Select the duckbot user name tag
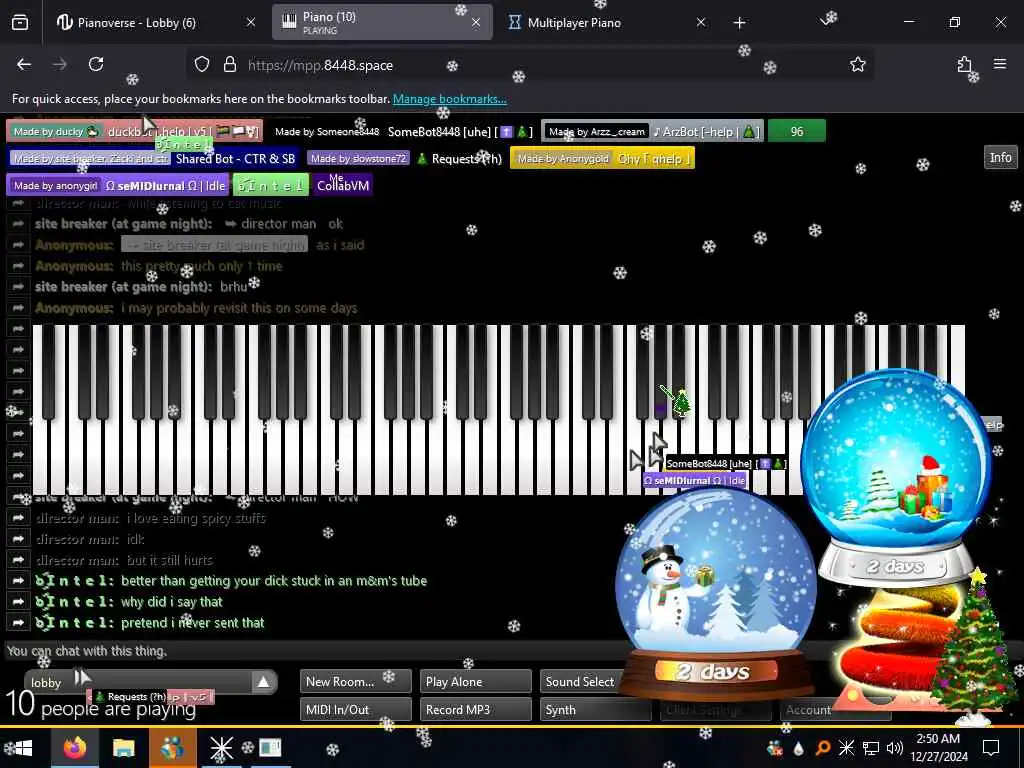 (135, 131)
